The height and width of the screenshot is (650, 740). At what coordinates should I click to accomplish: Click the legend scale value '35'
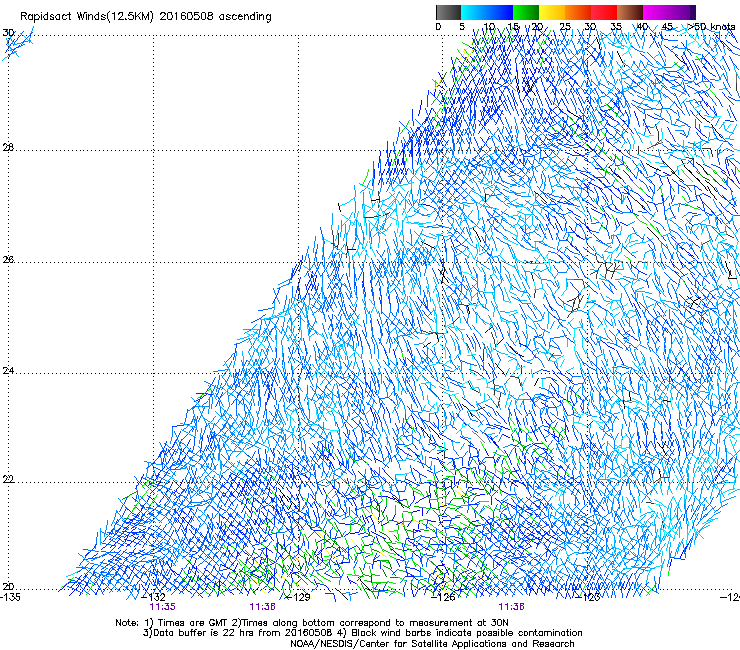coord(616,27)
